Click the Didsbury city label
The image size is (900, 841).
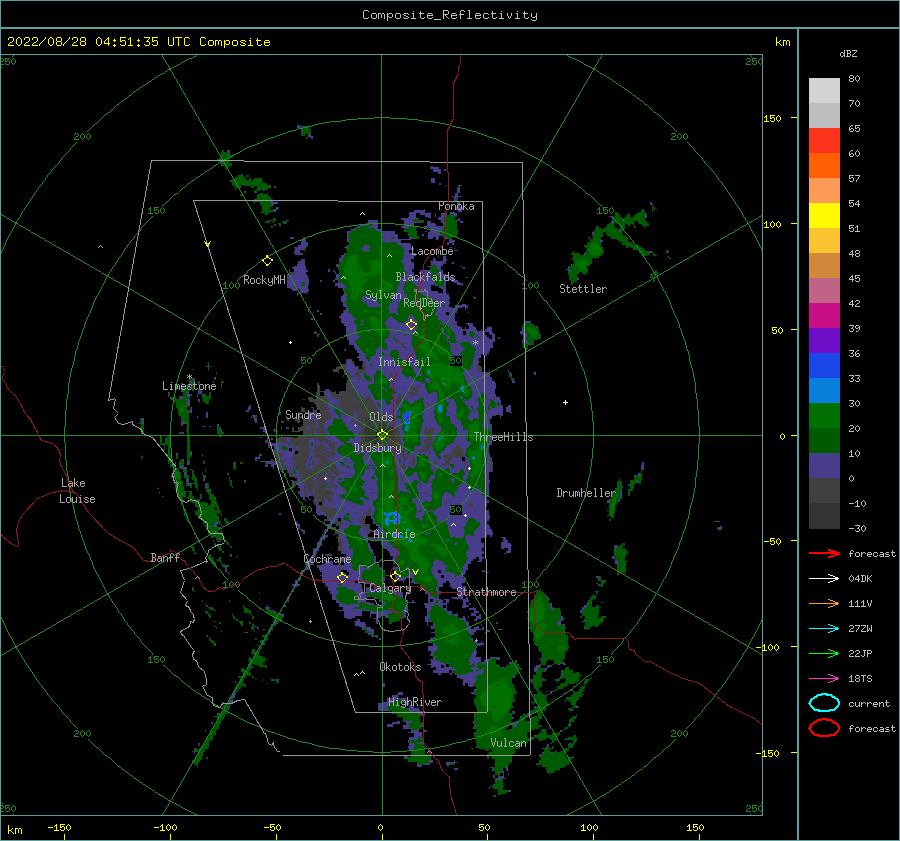pos(378,448)
